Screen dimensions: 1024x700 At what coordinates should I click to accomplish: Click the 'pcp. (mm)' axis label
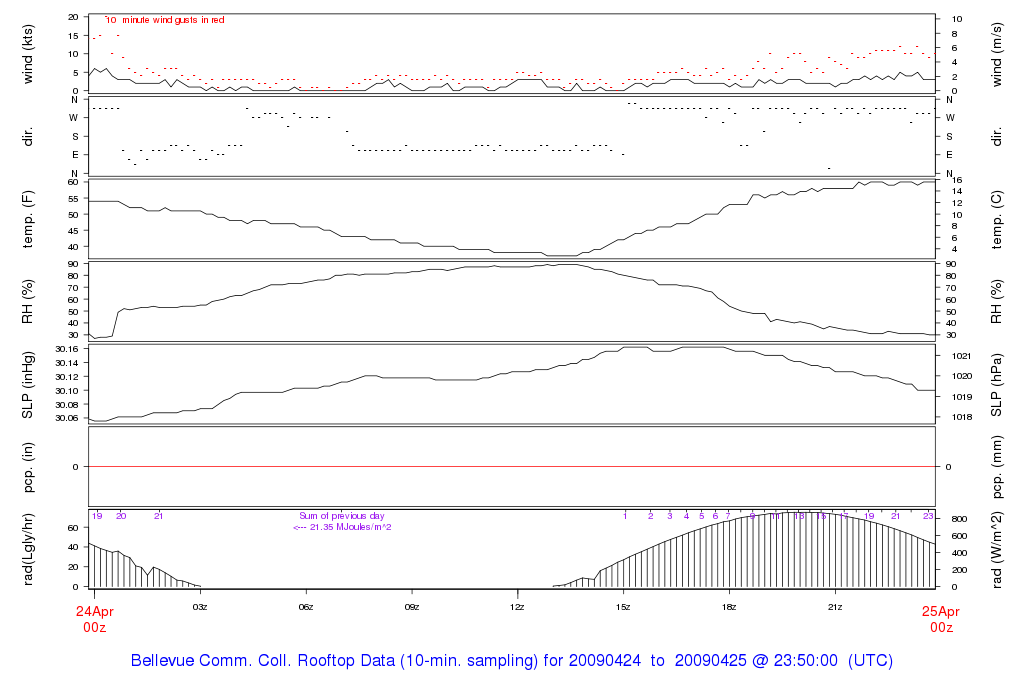[x=997, y=467]
